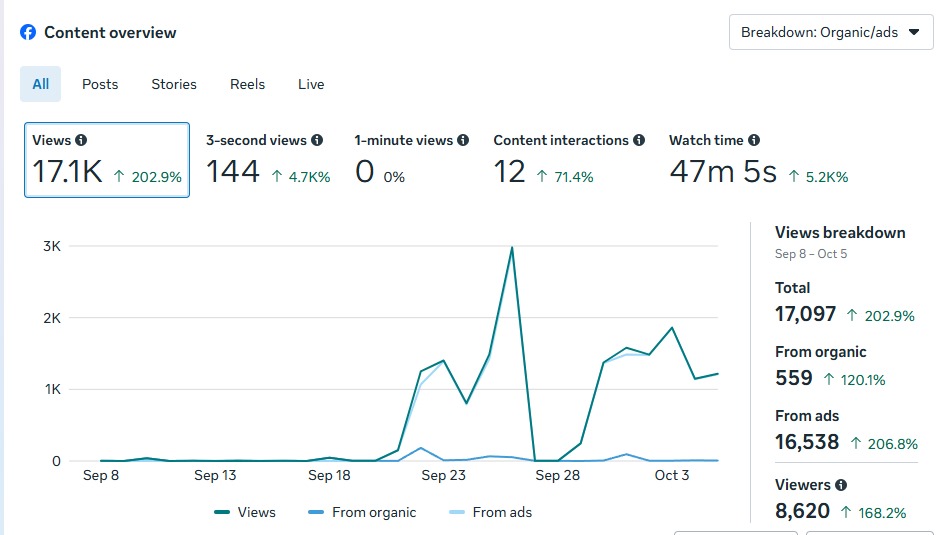
Task: Click info icon beside Content interactions
Action: [639, 141]
